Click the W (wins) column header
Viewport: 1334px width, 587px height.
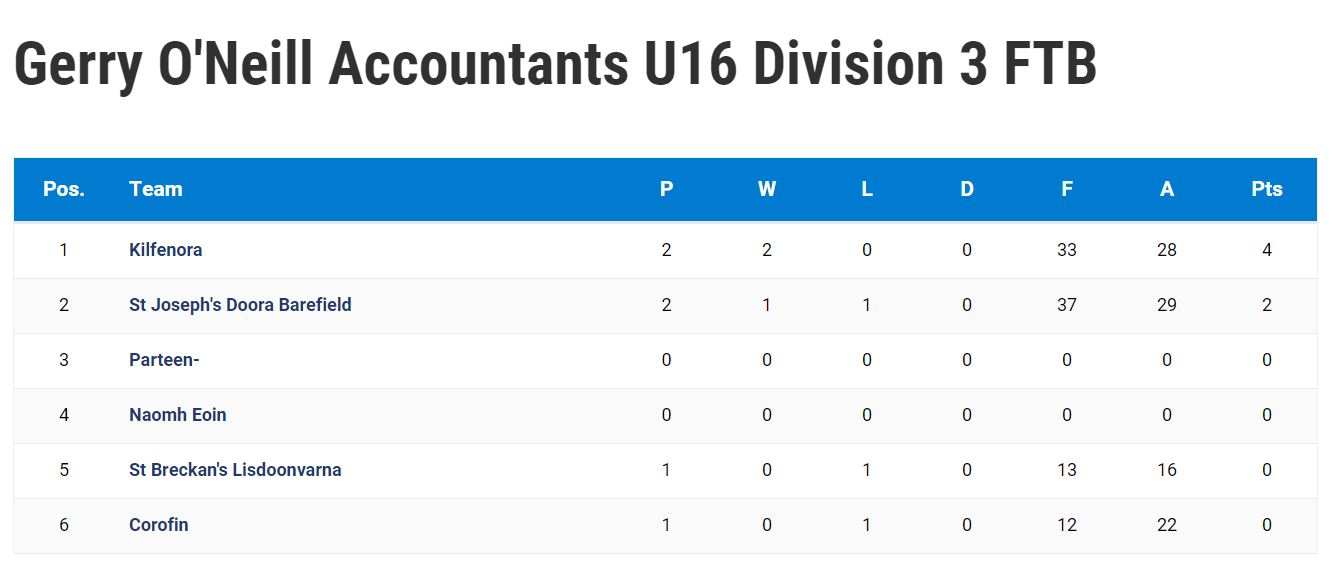coord(767,189)
